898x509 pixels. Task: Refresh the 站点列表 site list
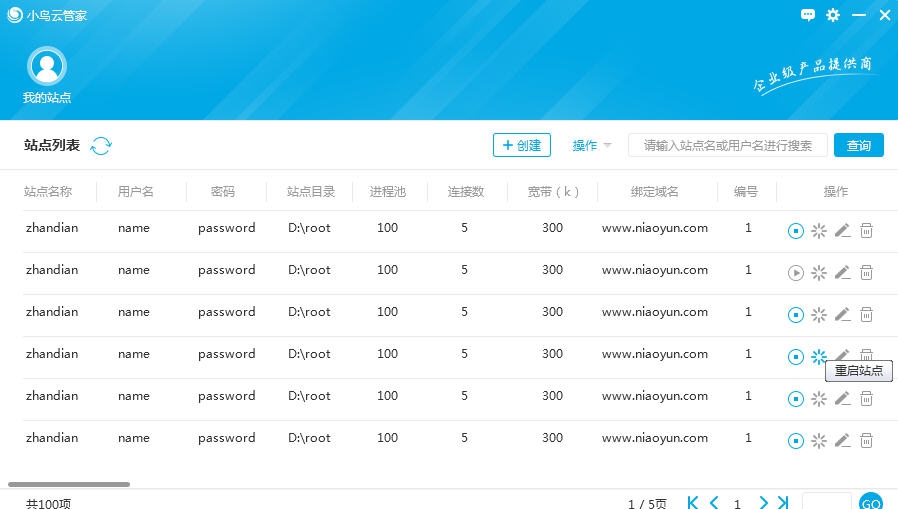click(101, 146)
